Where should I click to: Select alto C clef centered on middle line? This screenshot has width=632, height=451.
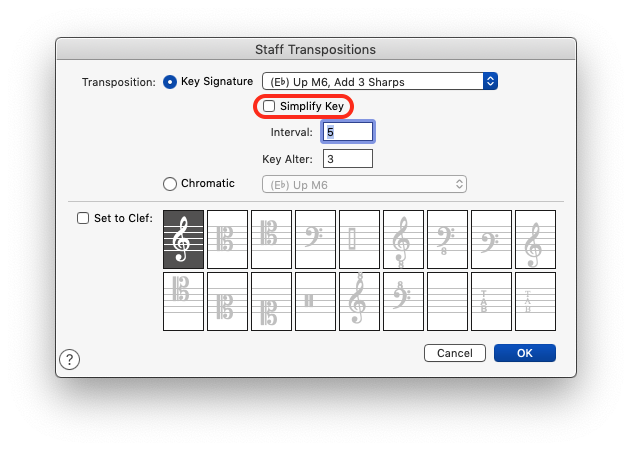227,239
